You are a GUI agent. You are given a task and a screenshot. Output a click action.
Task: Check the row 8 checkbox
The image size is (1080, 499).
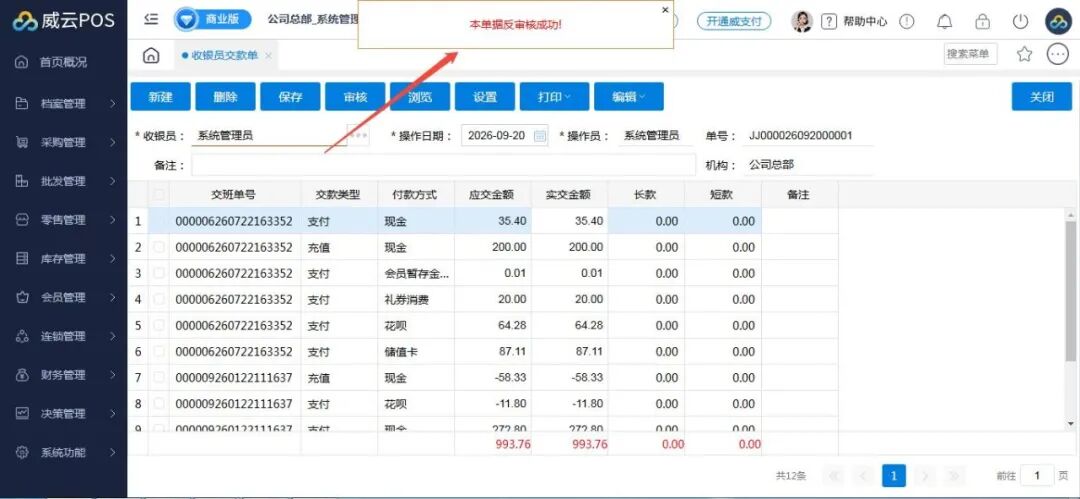point(159,403)
